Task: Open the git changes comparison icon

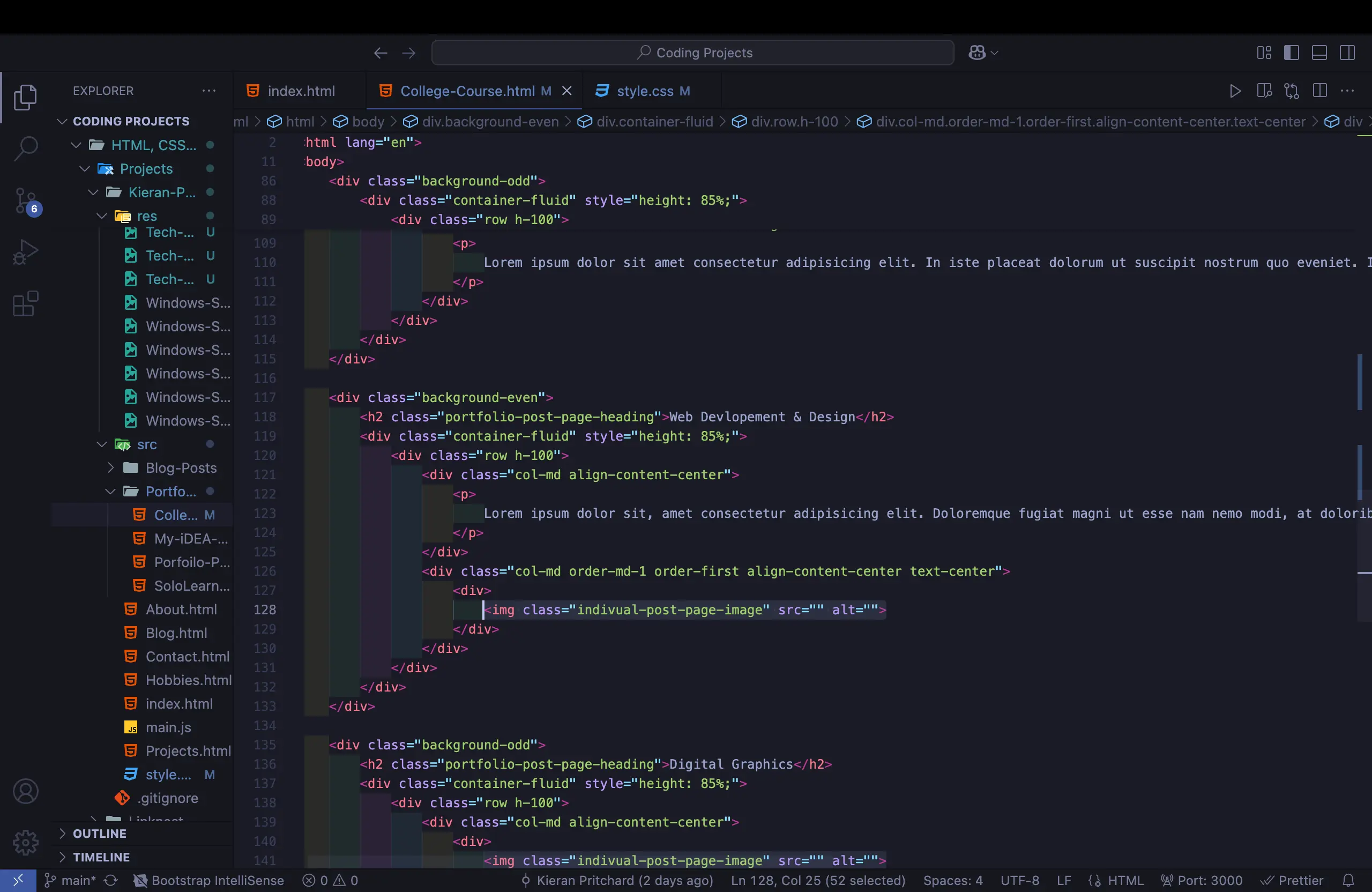Action: [x=1292, y=91]
